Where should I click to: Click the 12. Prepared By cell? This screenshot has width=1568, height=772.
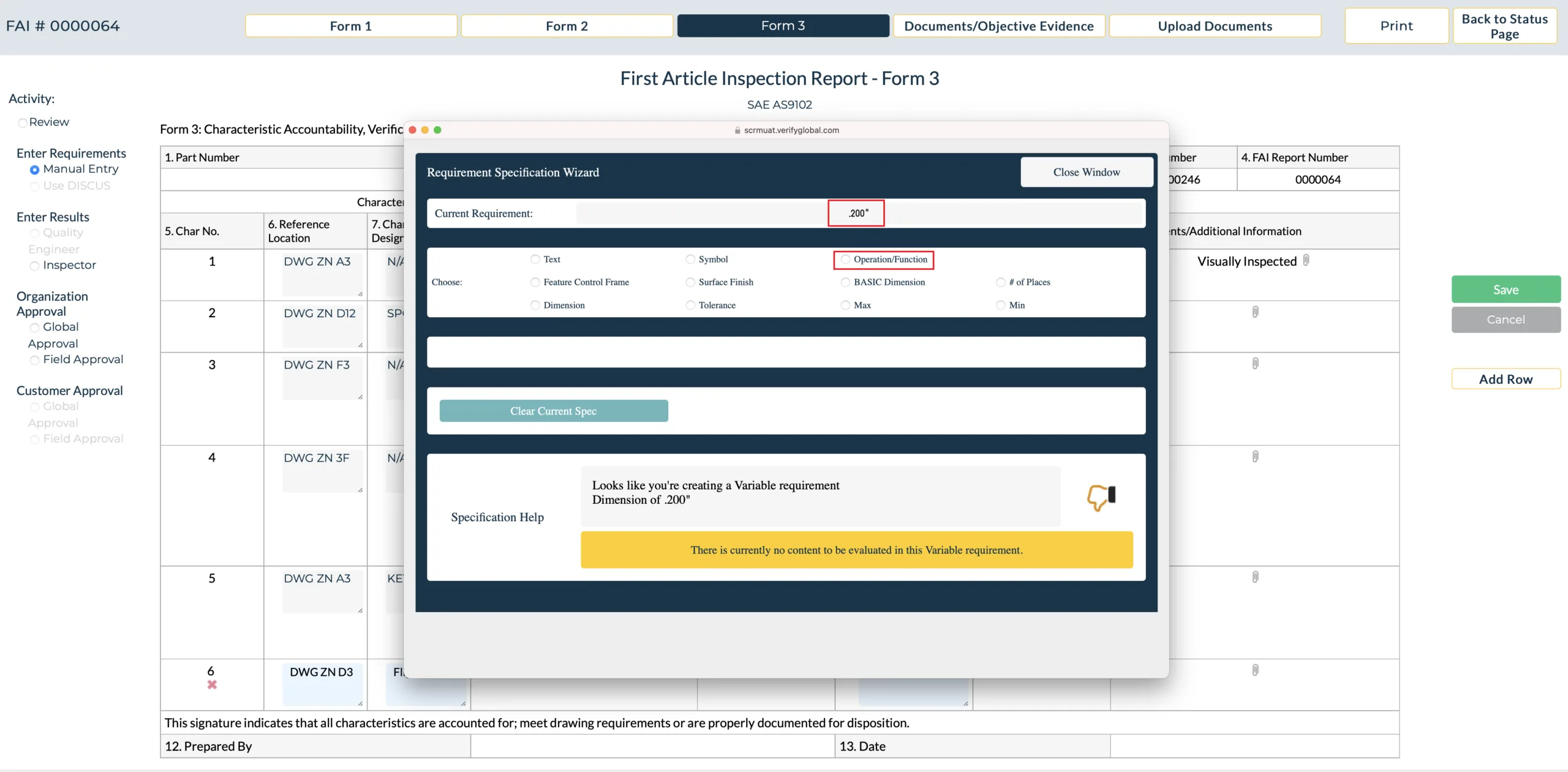coord(315,746)
